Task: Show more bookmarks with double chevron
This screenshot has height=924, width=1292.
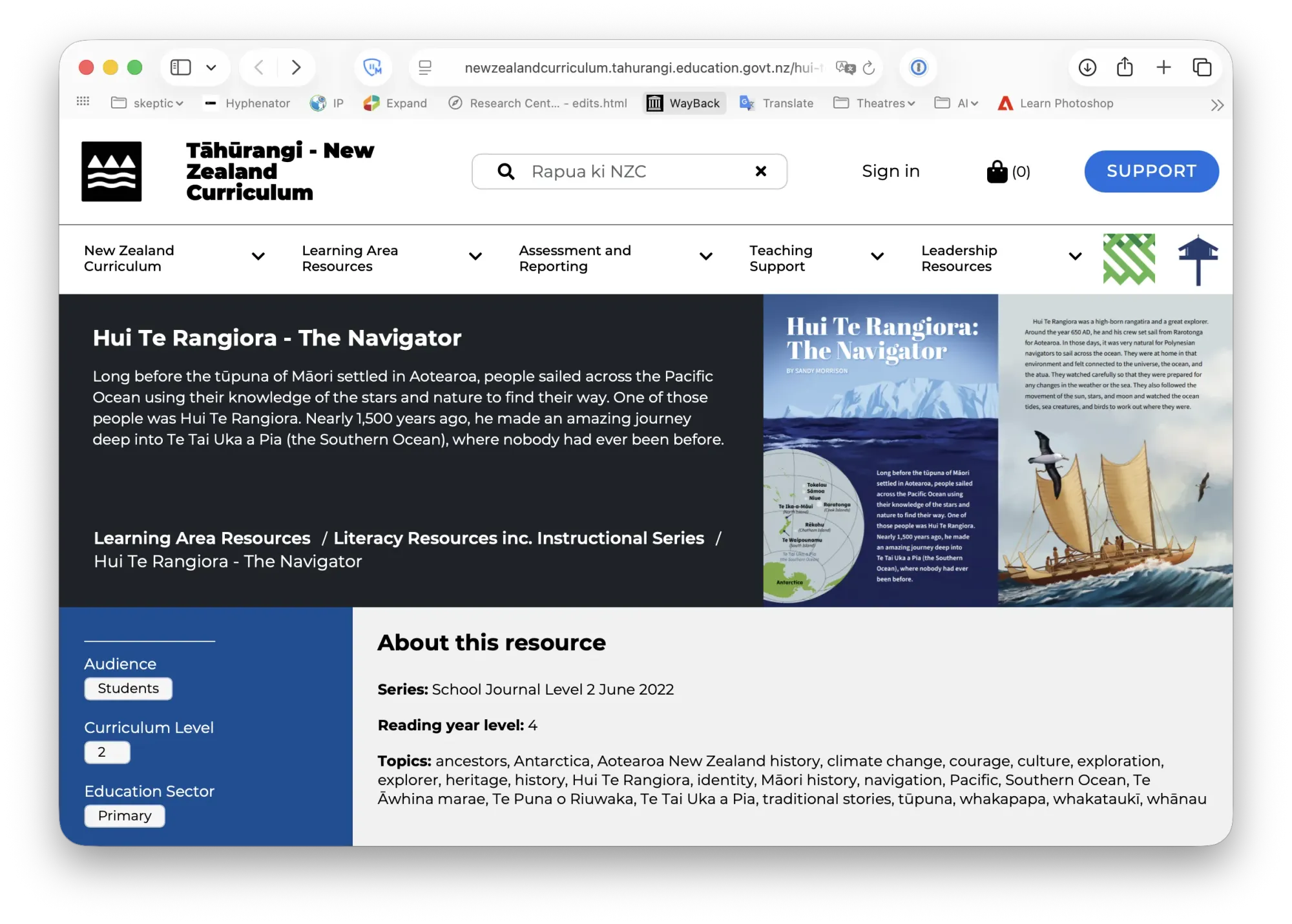Action: 1217,105
